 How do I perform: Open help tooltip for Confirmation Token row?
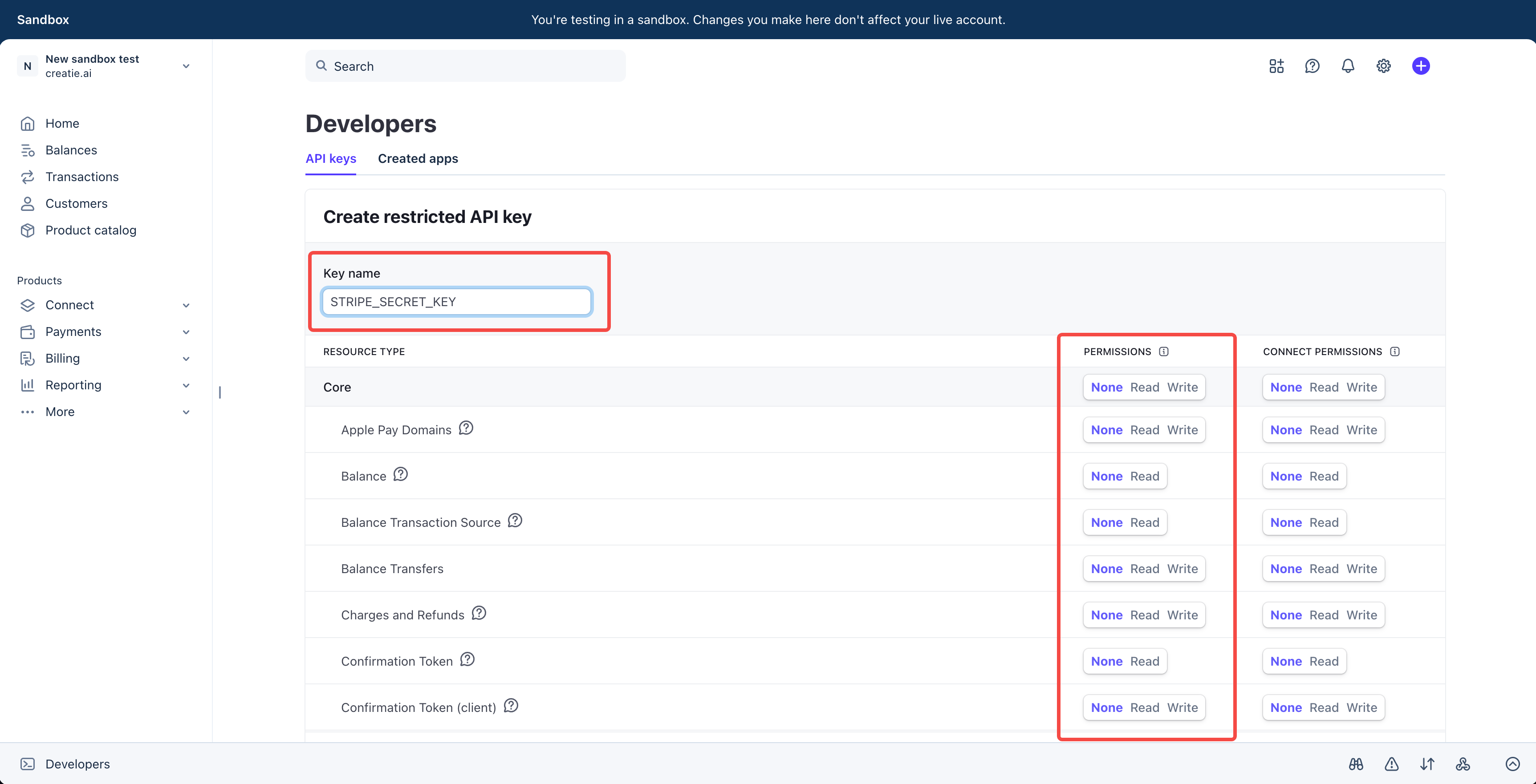click(467, 659)
